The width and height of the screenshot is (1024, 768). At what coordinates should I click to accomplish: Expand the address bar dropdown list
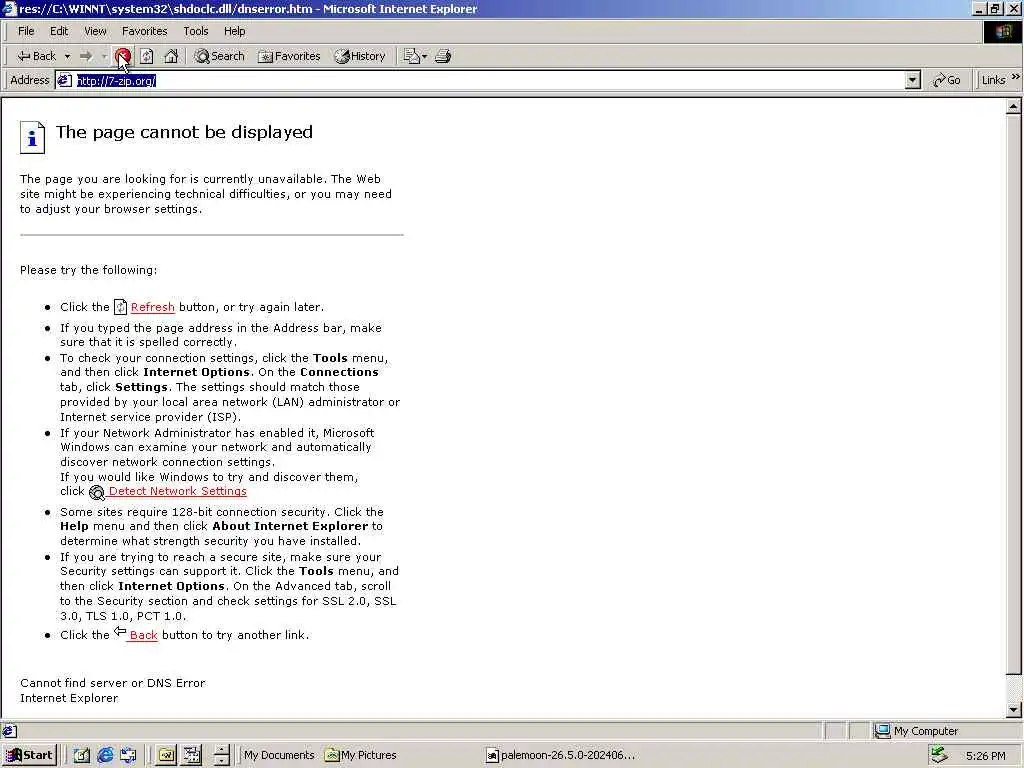click(x=913, y=80)
